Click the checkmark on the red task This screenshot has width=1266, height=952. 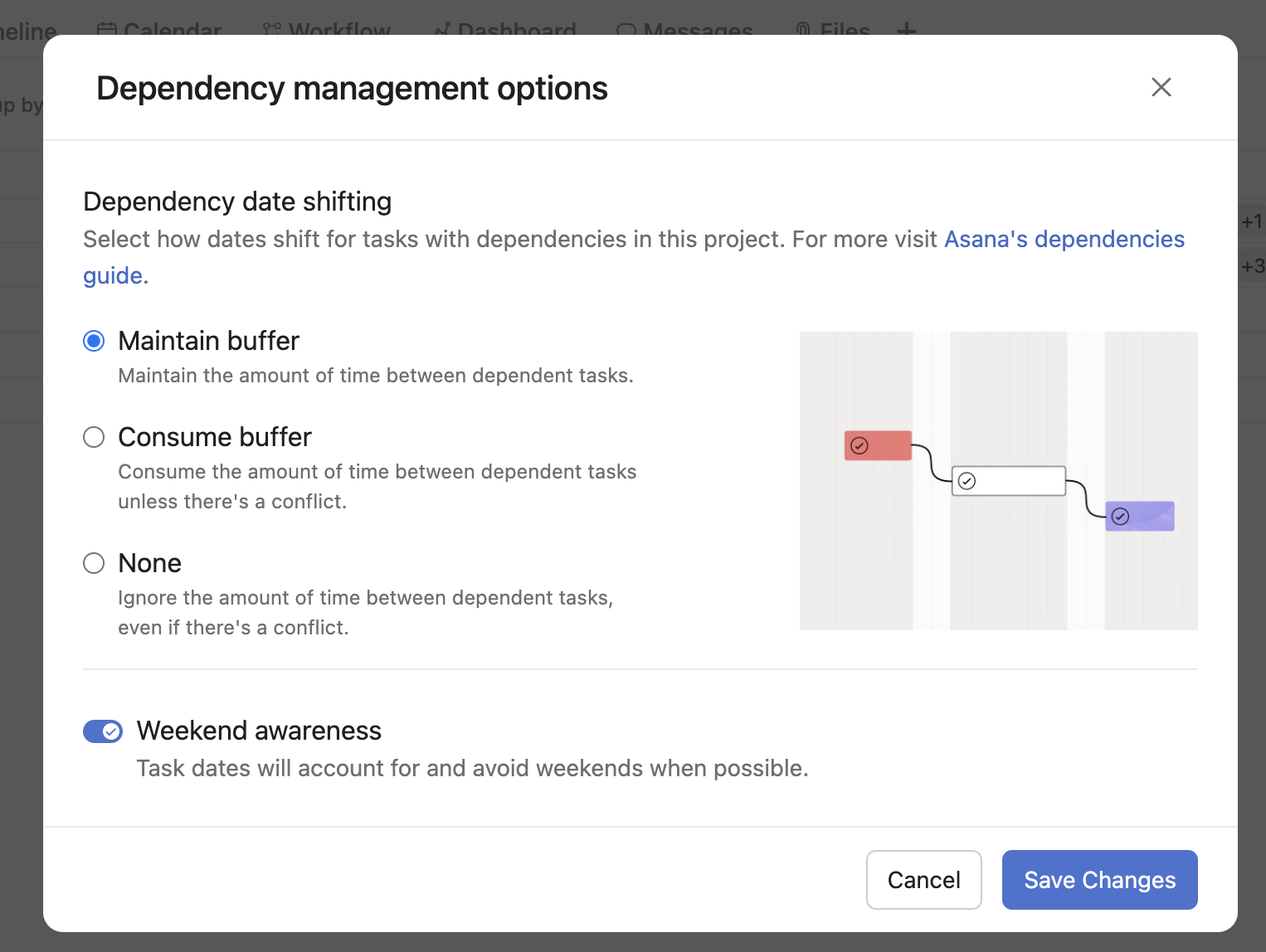(x=859, y=445)
